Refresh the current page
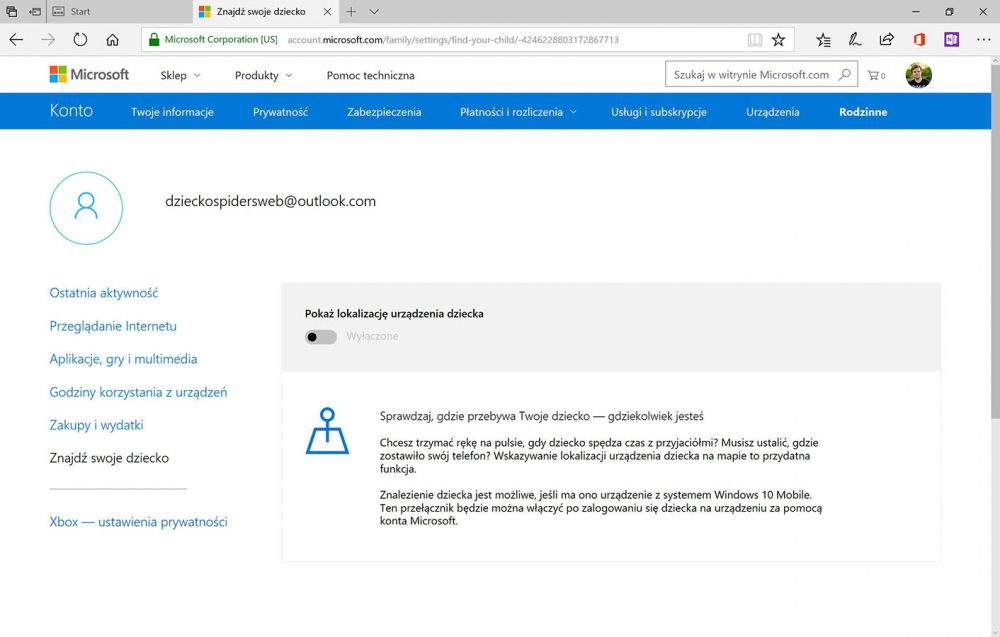Viewport: 1000px width, 637px height. coord(80,40)
